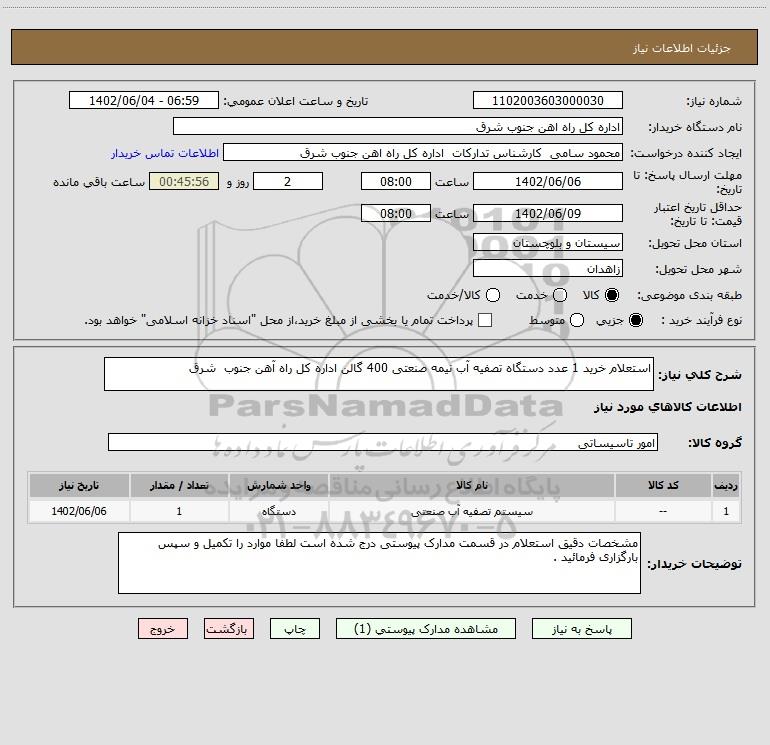Toggle اسناد خزانه اسلامی payment checkbox

(485, 320)
